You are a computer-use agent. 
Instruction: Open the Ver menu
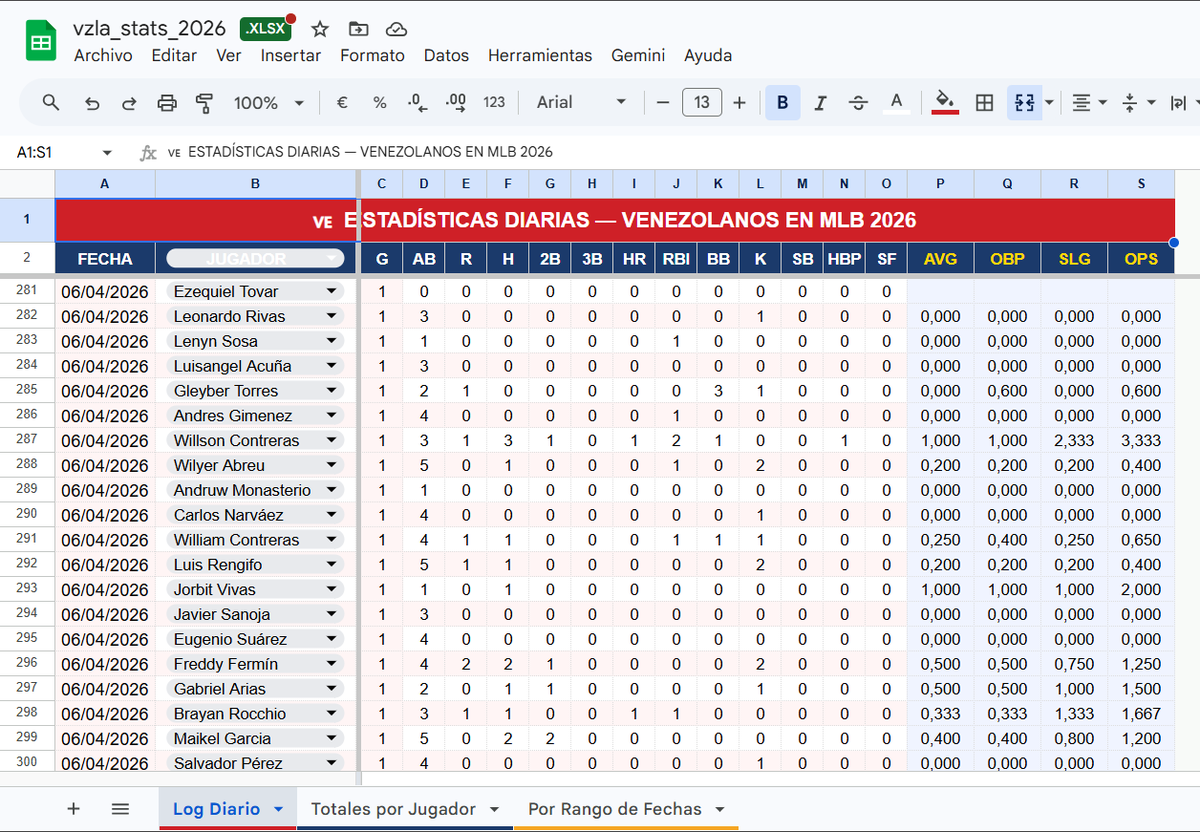(229, 56)
